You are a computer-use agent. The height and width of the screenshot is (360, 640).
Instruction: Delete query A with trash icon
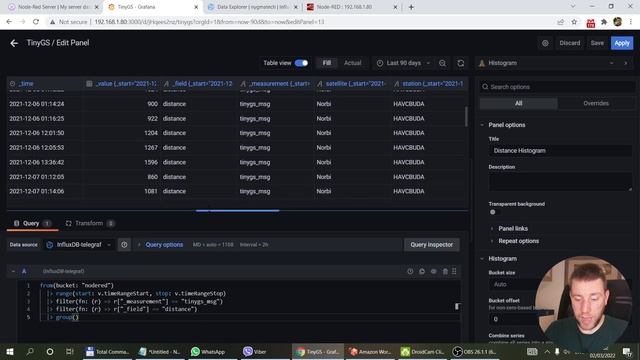point(445,271)
